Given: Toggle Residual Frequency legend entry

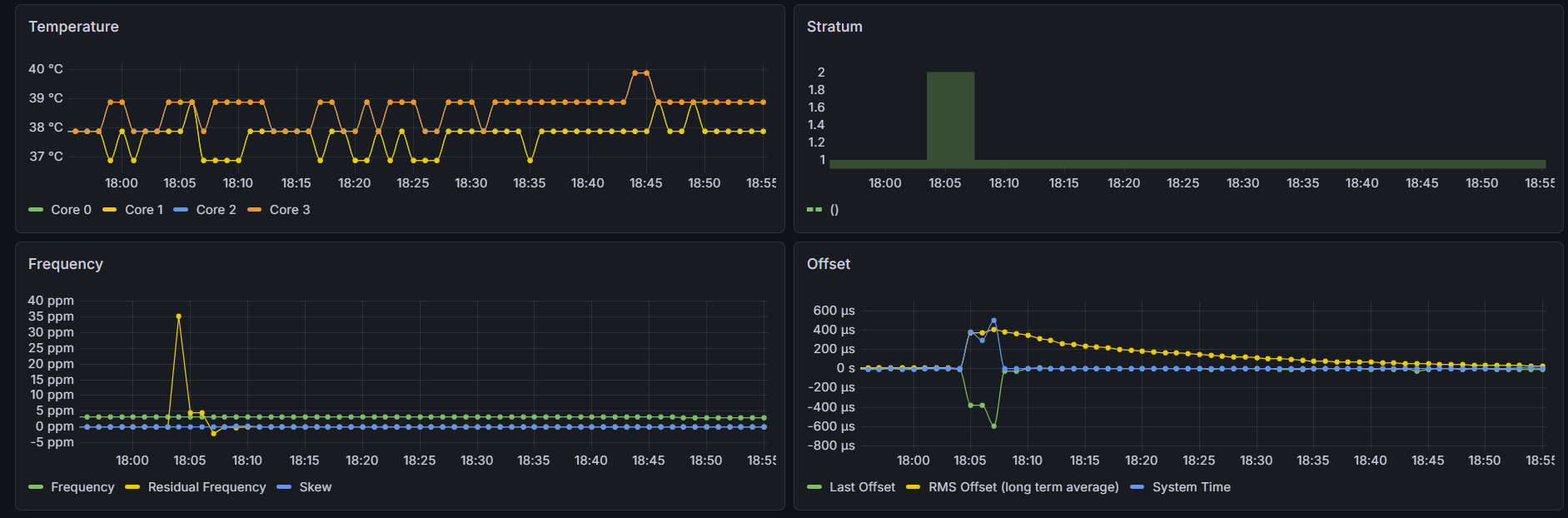Looking at the screenshot, I should tap(207, 487).
